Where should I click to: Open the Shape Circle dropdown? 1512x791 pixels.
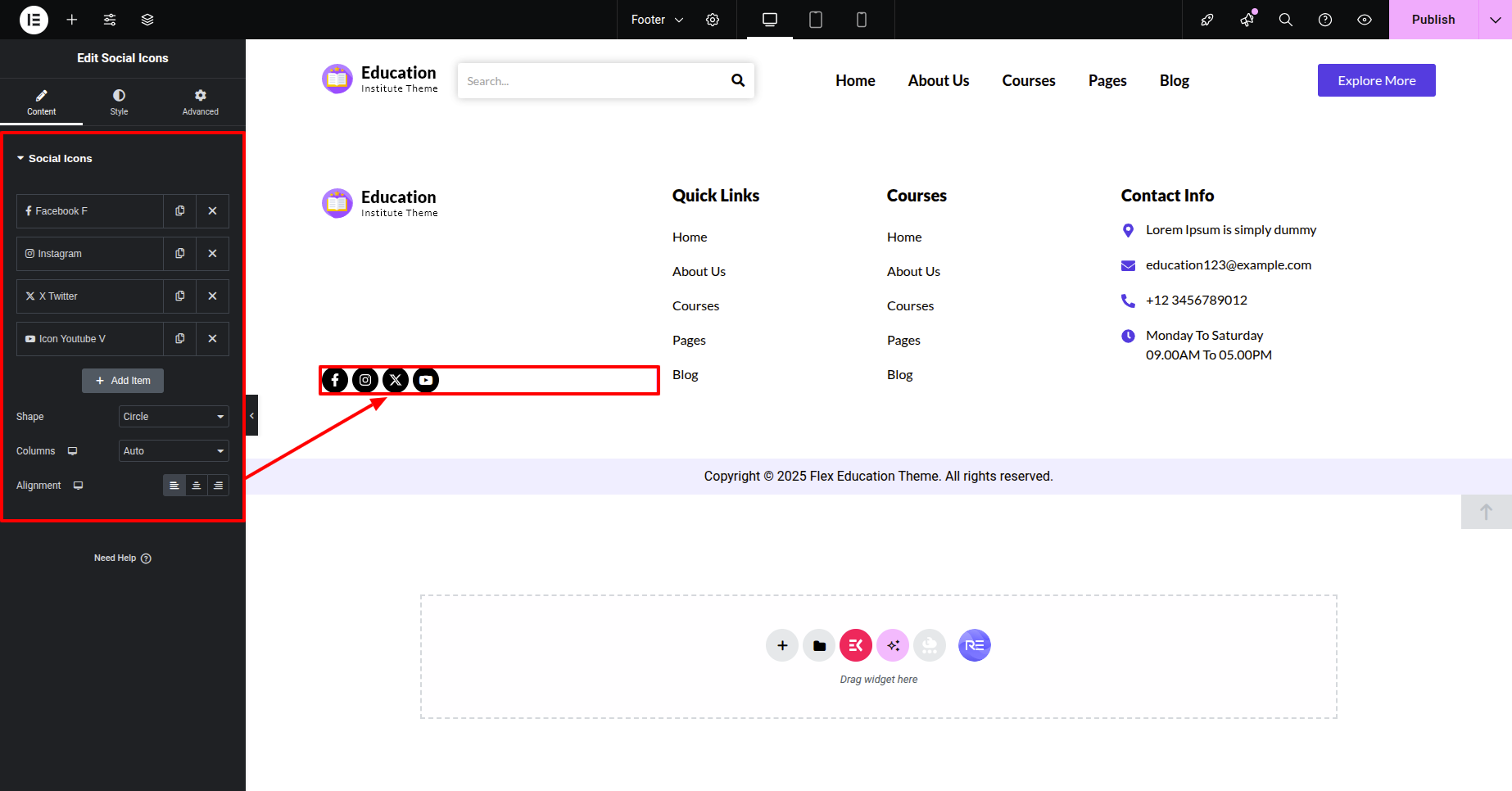(x=174, y=417)
